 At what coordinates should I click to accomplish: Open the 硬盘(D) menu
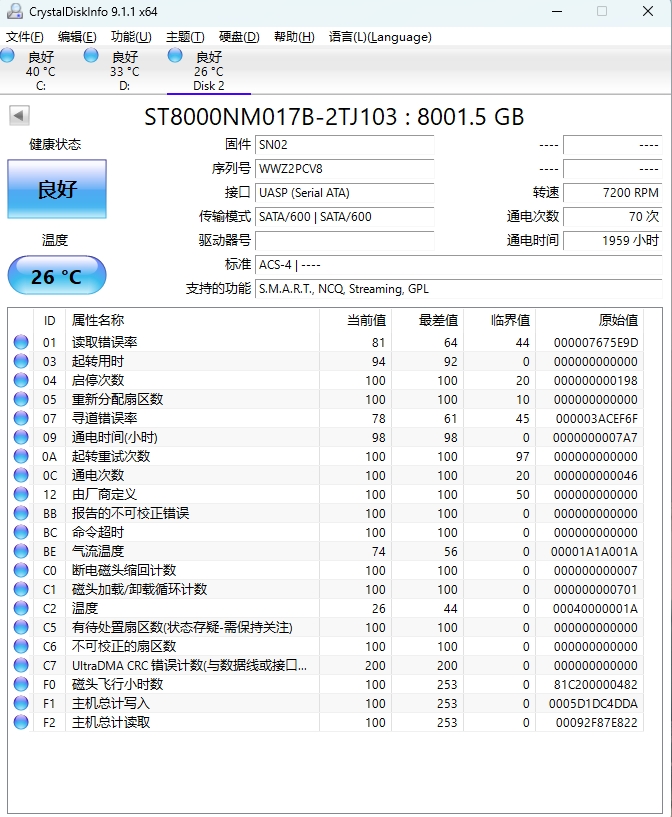(239, 37)
